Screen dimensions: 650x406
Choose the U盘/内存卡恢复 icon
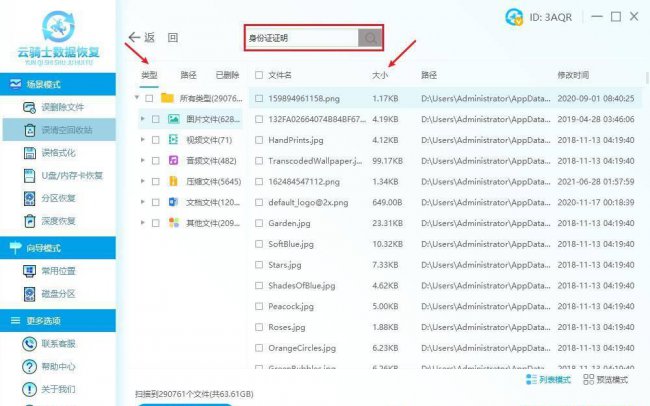(x=29, y=176)
